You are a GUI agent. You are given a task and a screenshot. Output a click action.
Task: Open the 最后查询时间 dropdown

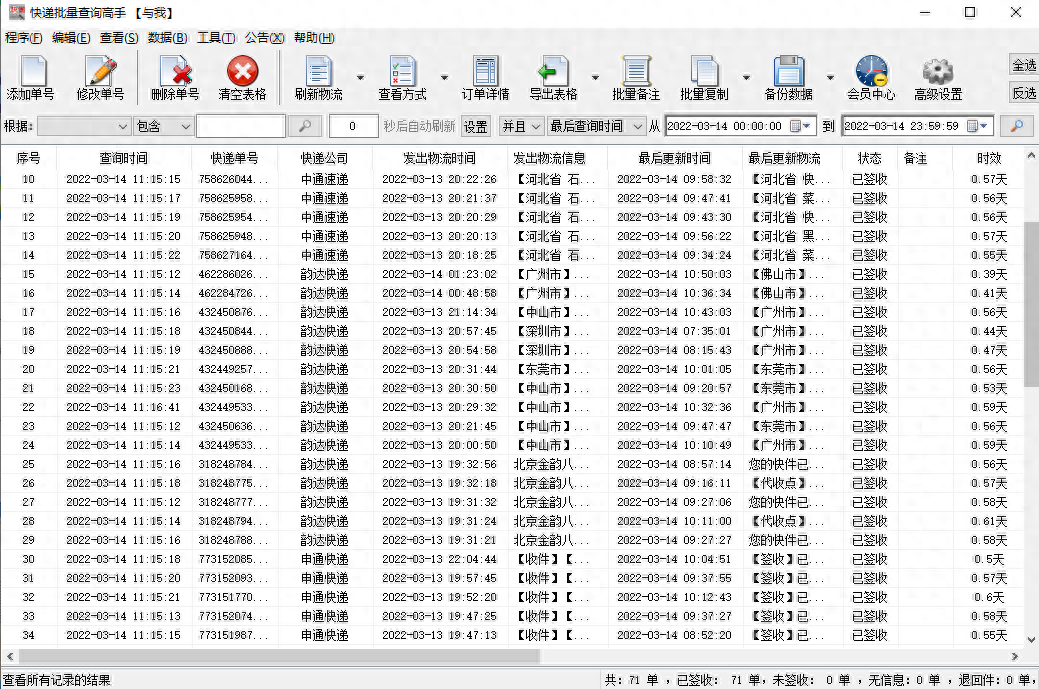pos(596,127)
